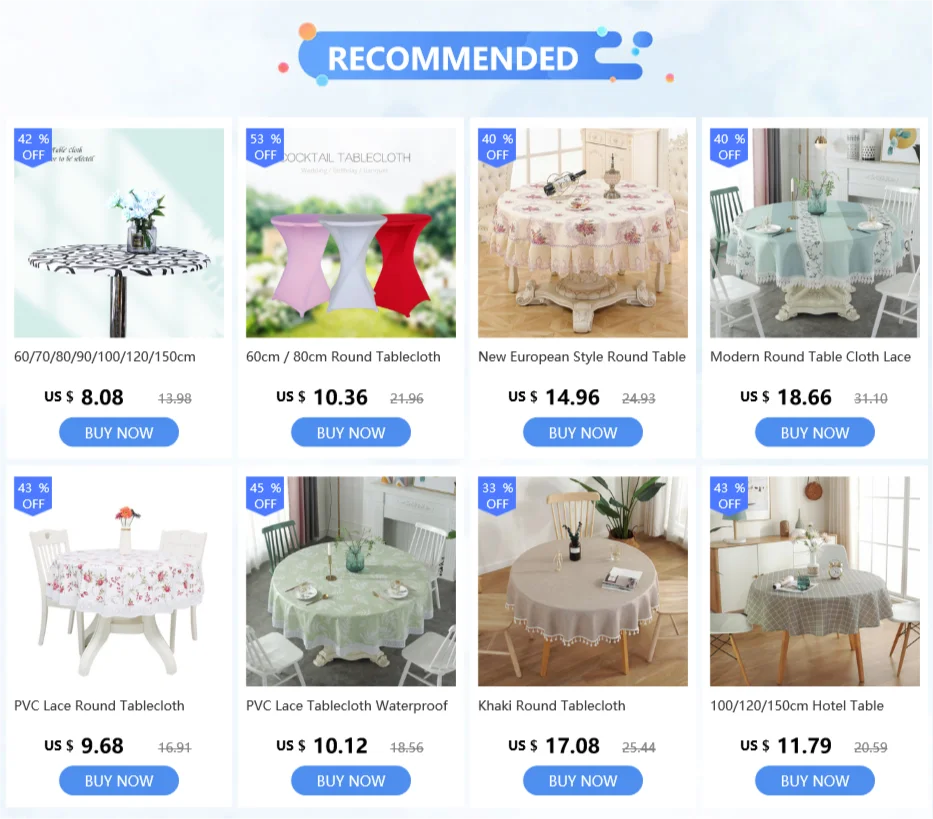Click BUY NOW for Khaki Round Tablecloth
Screen dimensions: 933x819
583,781
